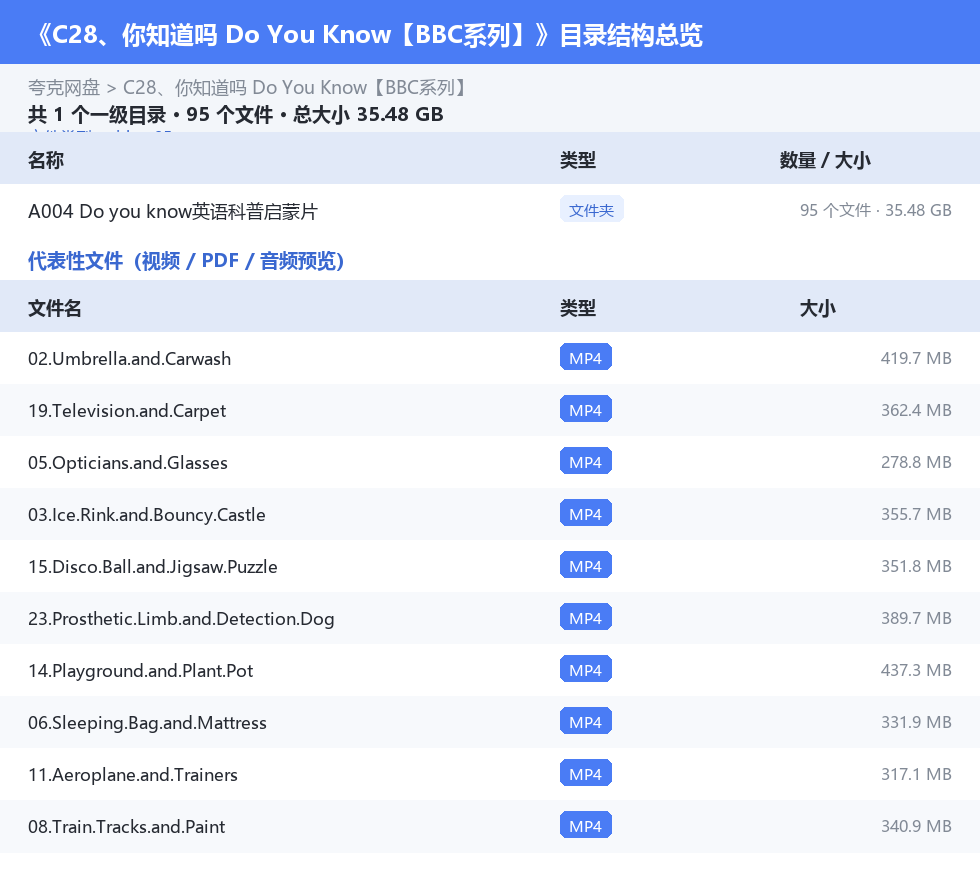Click the 名称 column header
This screenshot has height=884, width=980.
[x=46, y=160]
